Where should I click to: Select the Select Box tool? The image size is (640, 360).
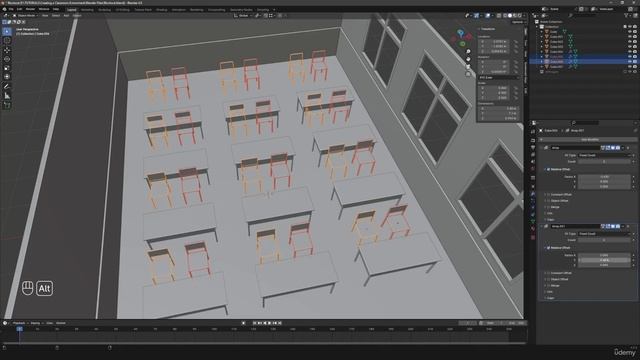click(7, 31)
